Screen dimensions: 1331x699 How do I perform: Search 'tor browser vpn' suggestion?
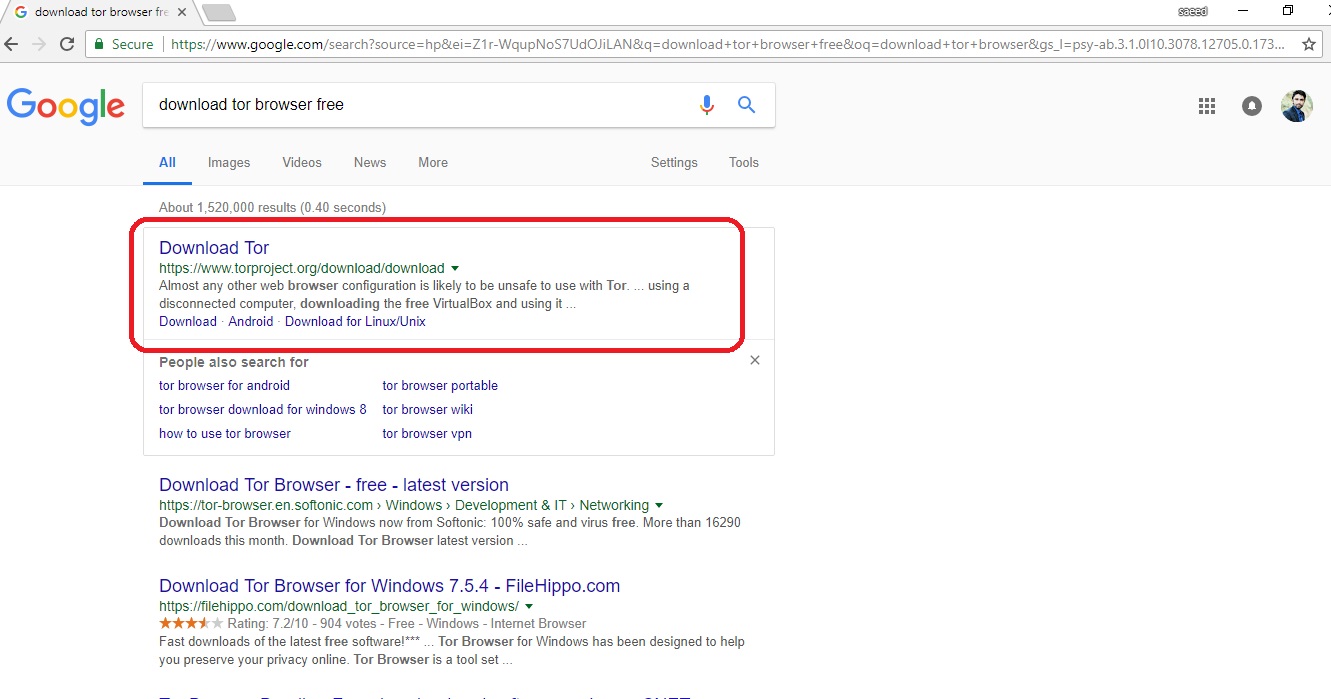tap(427, 433)
